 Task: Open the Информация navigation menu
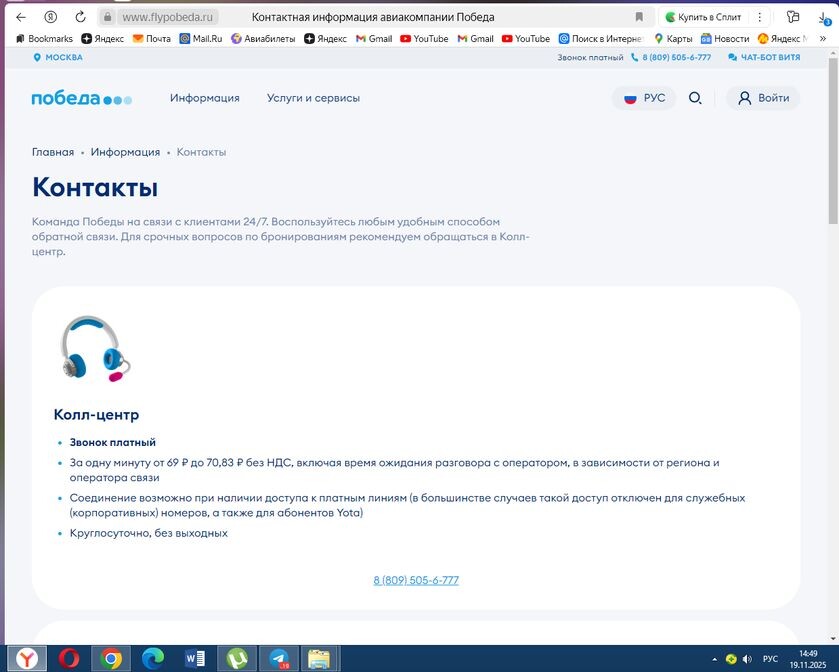click(x=205, y=98)
